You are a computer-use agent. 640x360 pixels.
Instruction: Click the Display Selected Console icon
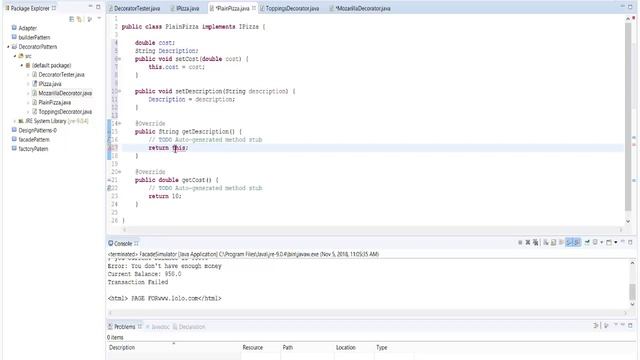coord(596,242)
